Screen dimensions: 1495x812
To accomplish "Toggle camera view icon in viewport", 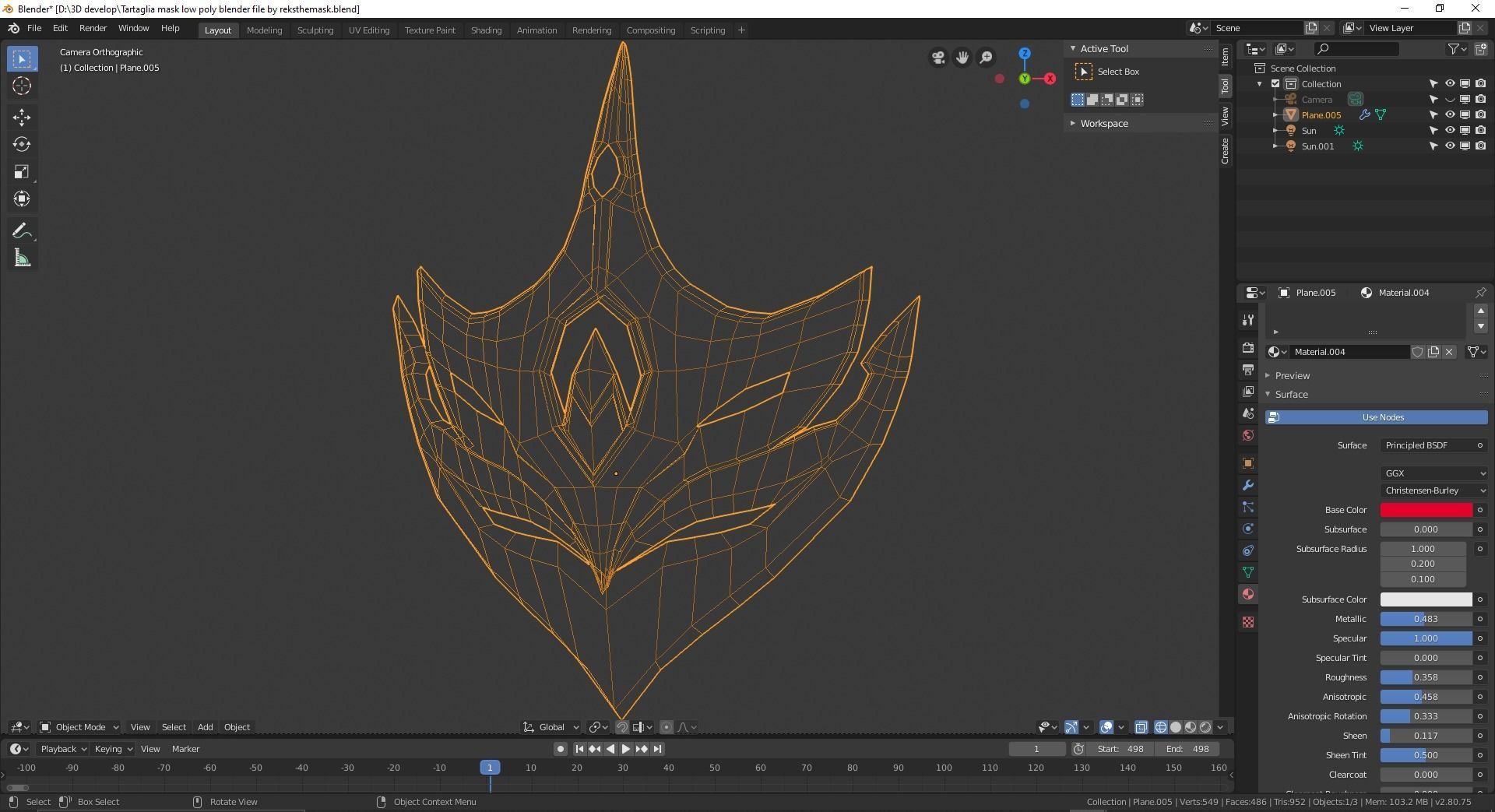I will (938, 58).
